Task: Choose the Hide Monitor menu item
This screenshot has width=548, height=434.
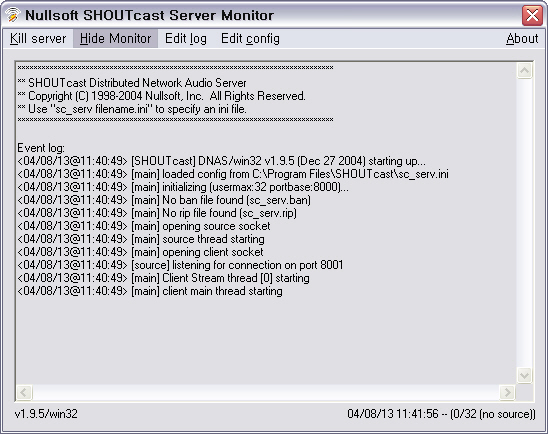Action: pos(115,38)
